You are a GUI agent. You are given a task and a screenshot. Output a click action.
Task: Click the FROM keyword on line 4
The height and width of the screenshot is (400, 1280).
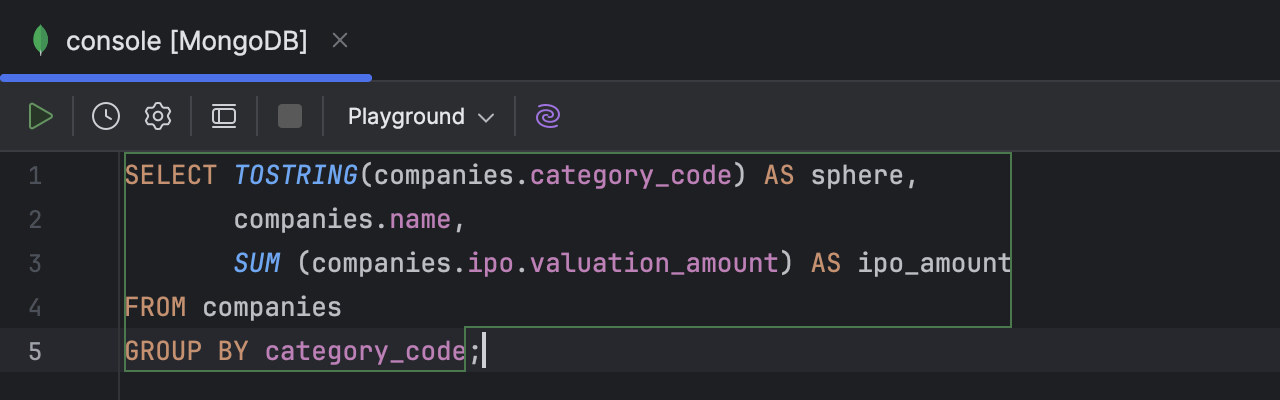[155, 308]
